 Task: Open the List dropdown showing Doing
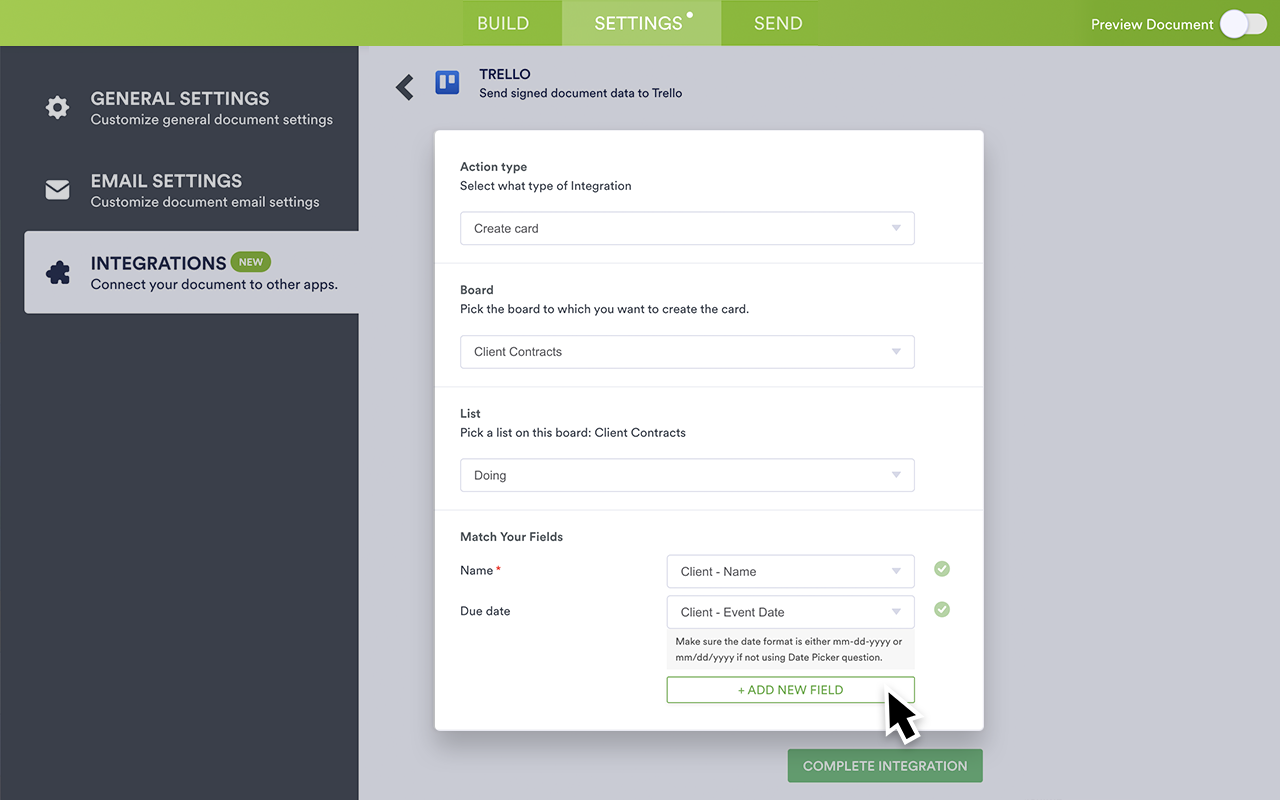(687, 475)
